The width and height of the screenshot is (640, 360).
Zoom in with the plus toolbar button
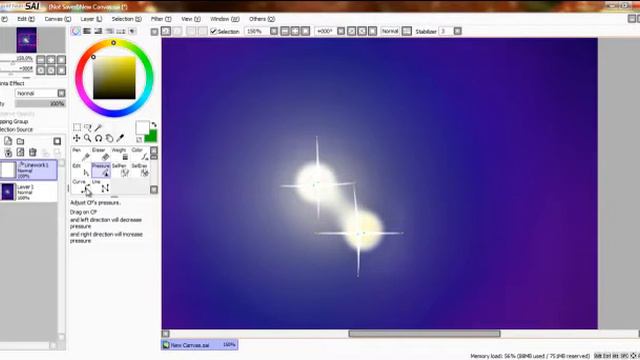295,31
